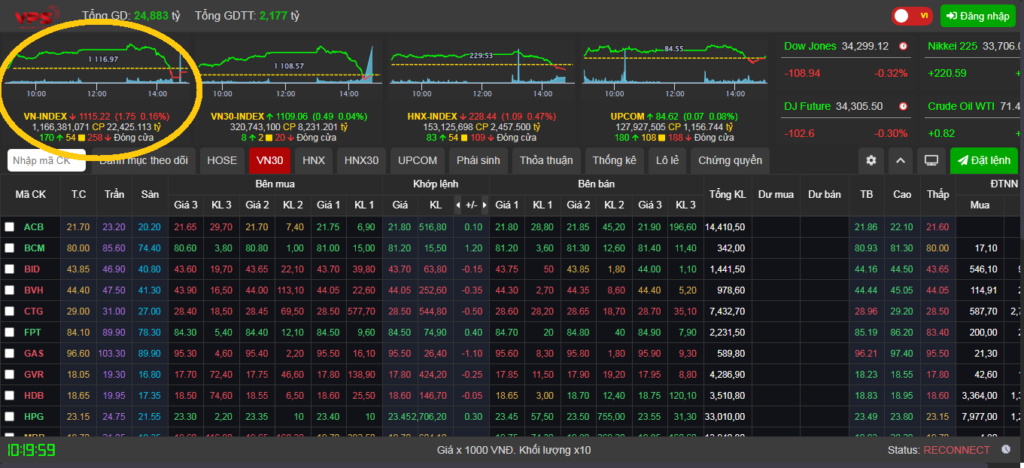Tick the checkbox for CTG
1024x468 pixels.
tap(9, 311)
